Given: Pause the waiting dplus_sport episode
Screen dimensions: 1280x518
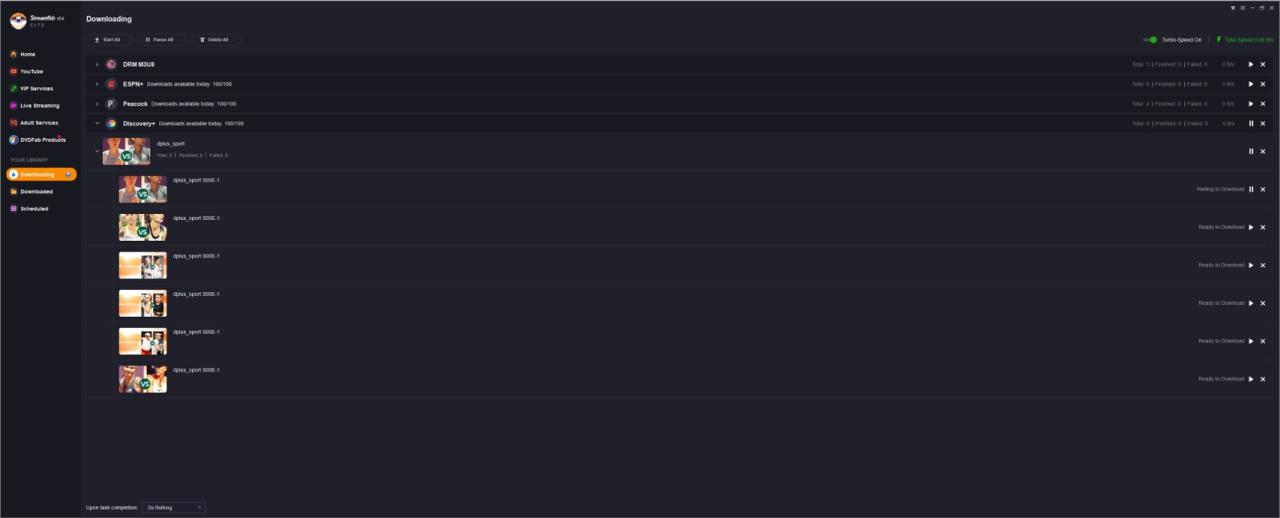Looking at the screenshot, I should click(1251, 189).
